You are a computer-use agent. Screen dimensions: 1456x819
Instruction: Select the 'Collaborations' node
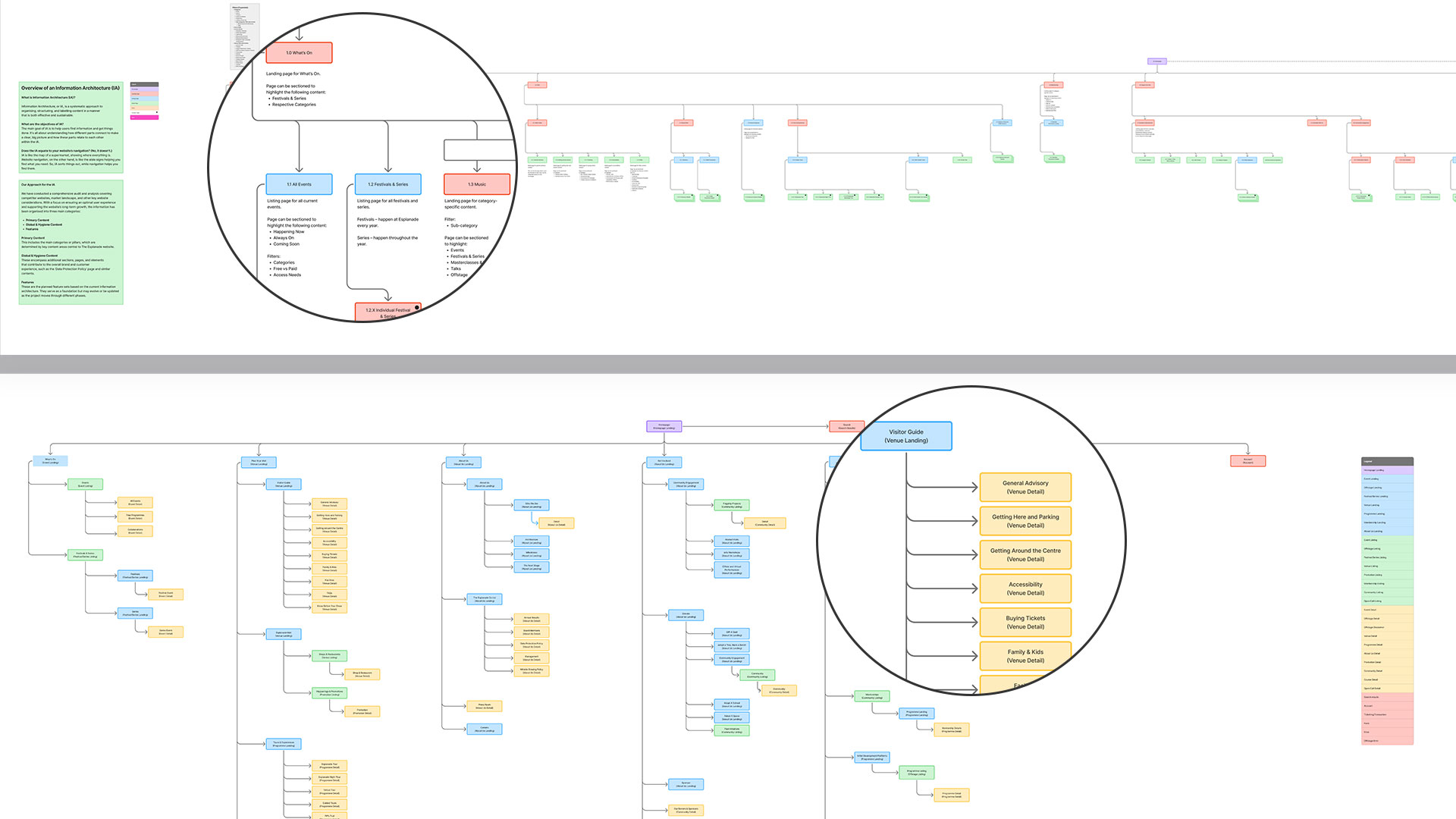[135, 532]
